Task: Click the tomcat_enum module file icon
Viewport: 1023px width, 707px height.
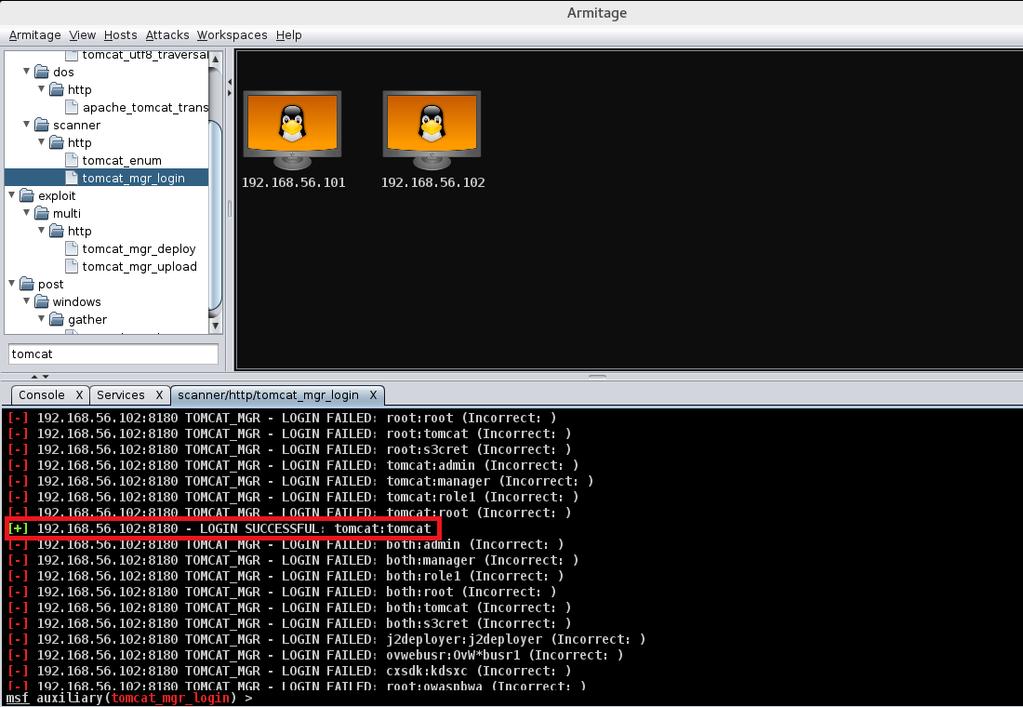Action: 72,160
